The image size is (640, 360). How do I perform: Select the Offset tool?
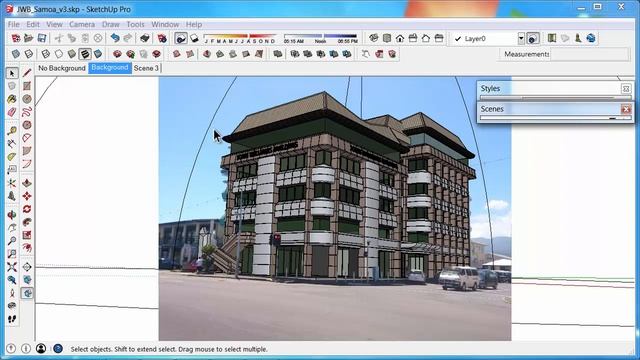point(27,248)
